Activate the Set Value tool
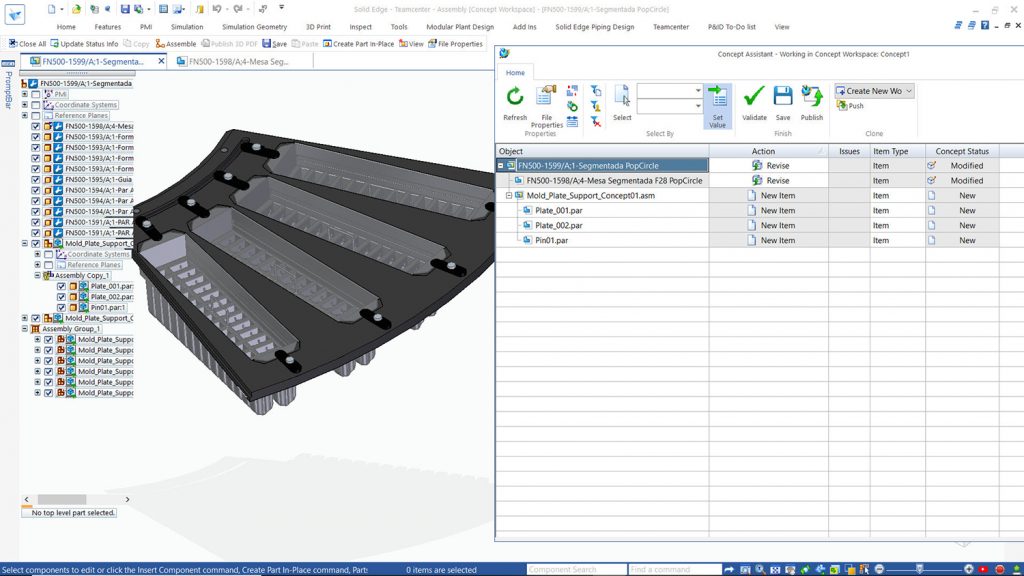Viewport: 1024px width, 576px height. (717, 104)
